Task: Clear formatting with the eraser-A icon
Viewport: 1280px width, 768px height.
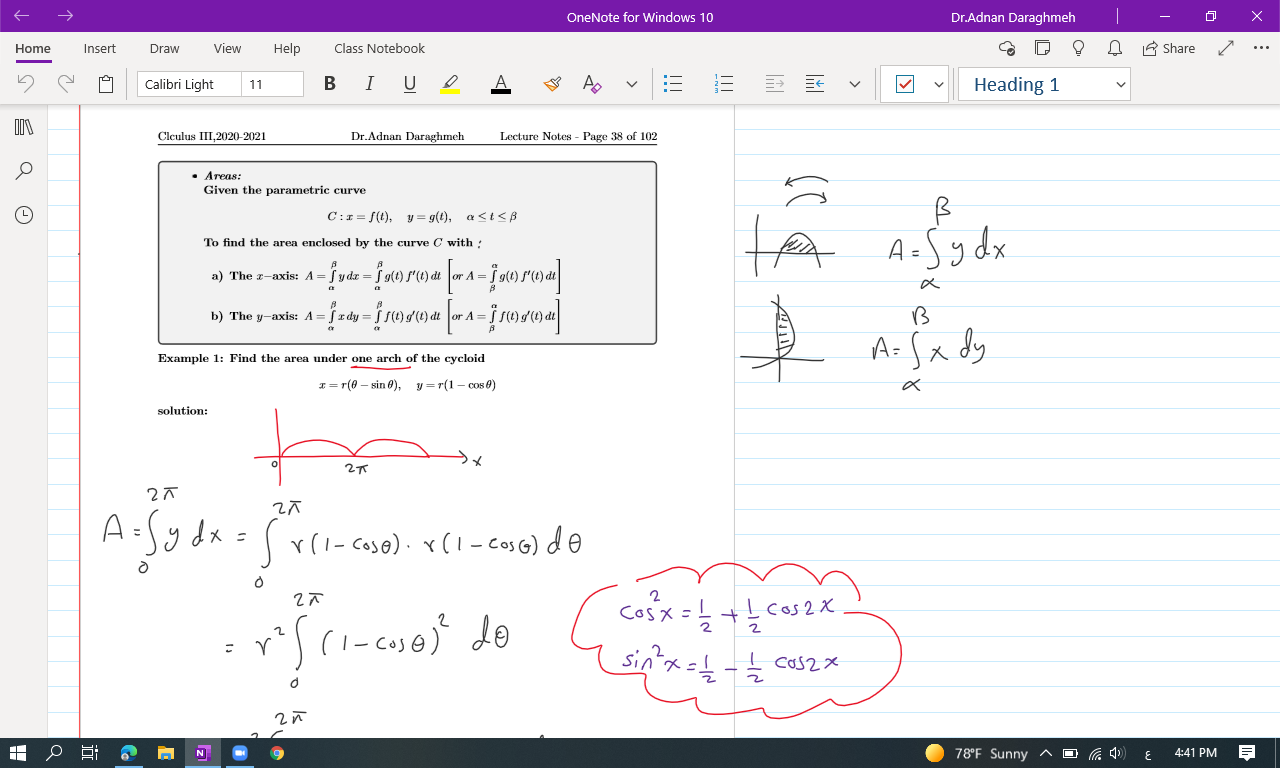Action: [x=592, y=84]
